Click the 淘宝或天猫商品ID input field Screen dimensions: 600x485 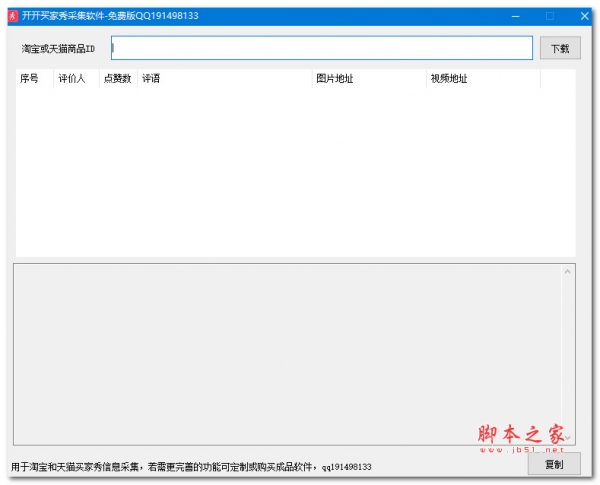[x=321, y=48]
